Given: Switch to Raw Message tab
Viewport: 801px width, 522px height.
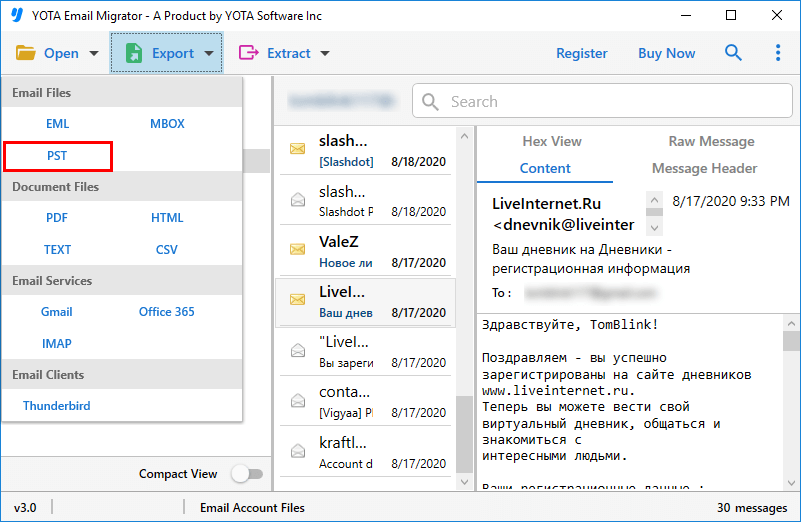Looking at the screenshot, I should [711, 141].
